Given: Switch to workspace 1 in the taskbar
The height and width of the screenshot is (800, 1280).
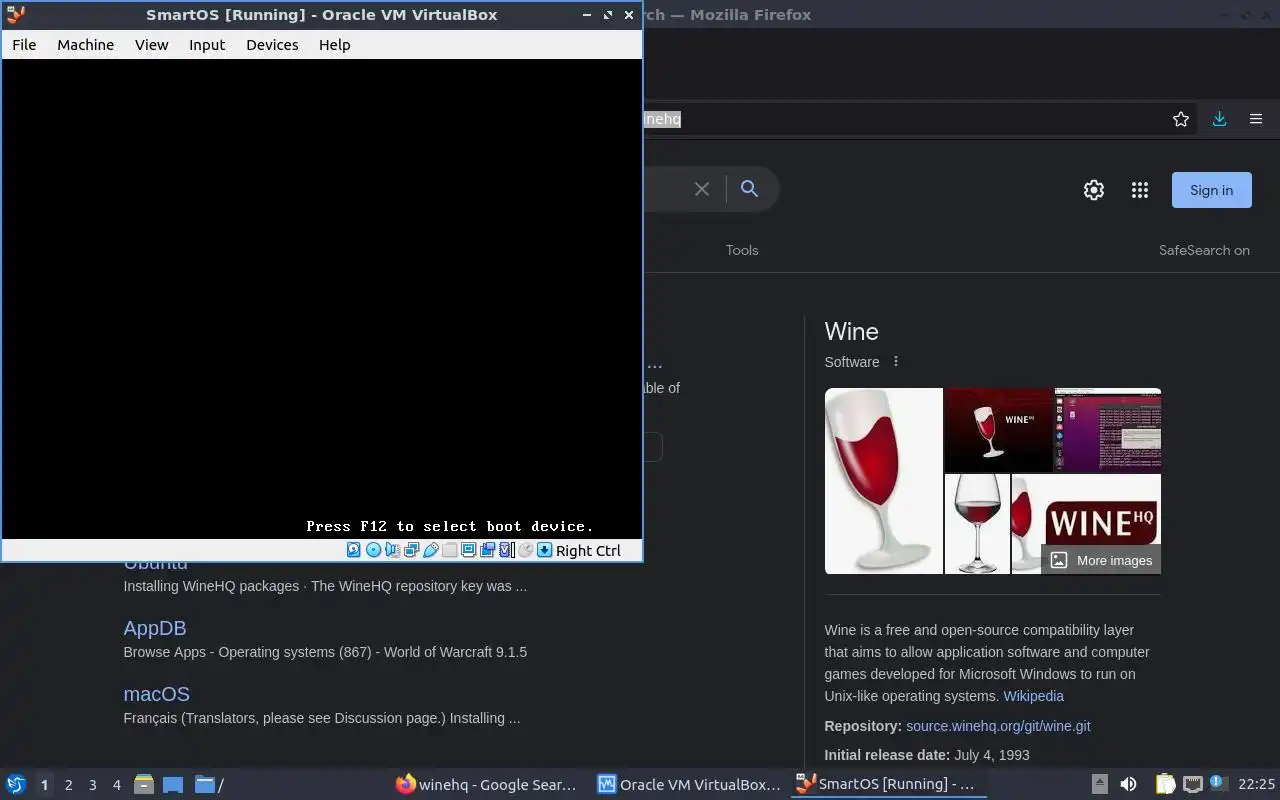Looking at the screenshot, I should pos(44,785).
